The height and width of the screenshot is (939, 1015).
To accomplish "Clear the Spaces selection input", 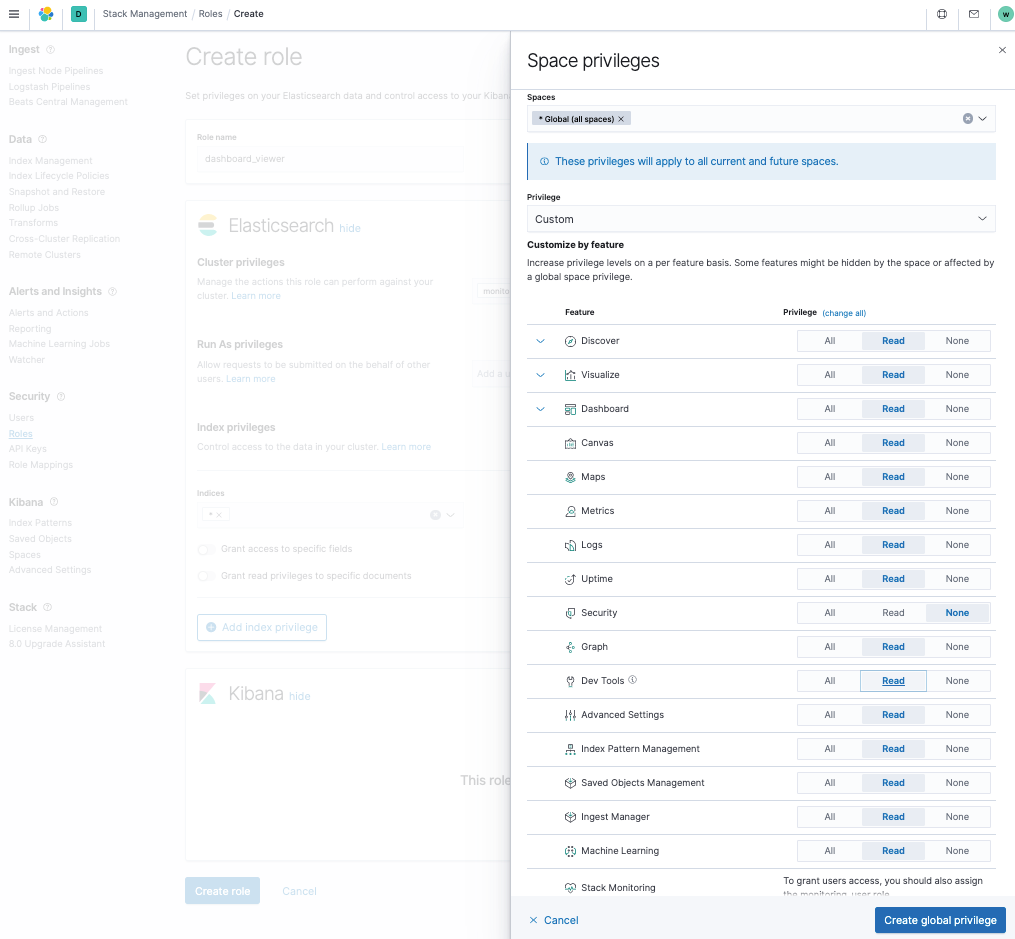I will (x=968, y=118).
